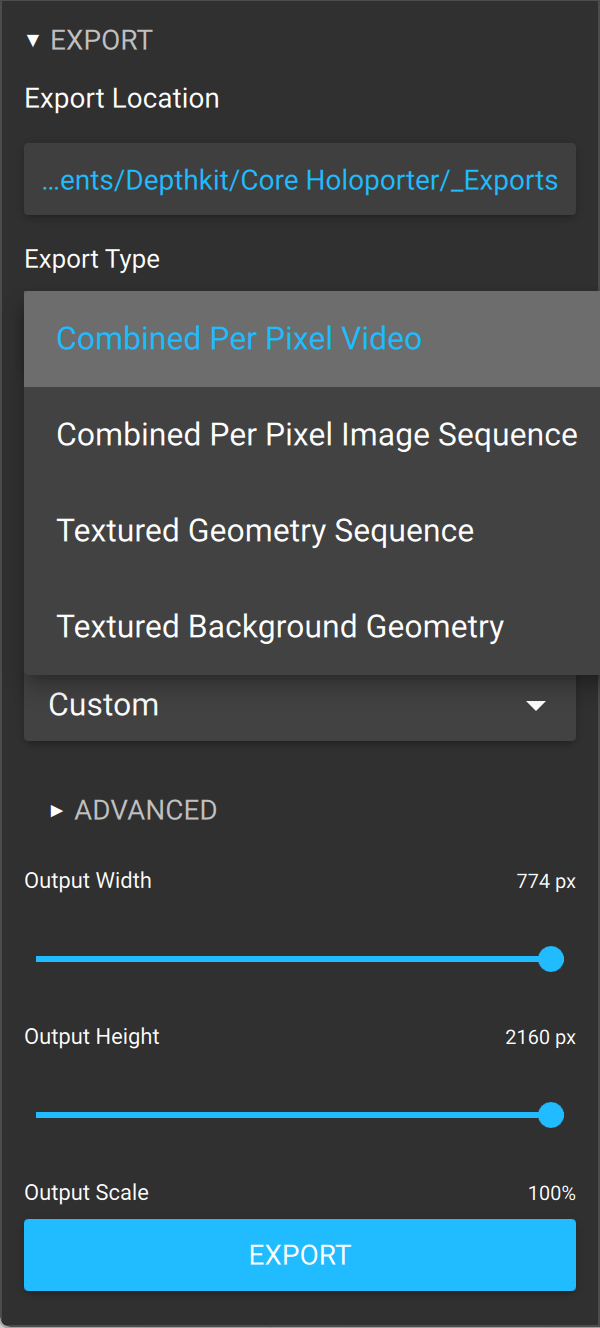Click the Output Scale label
The width and height of the screenshot is (600, 1328).
pos(87,1193)
